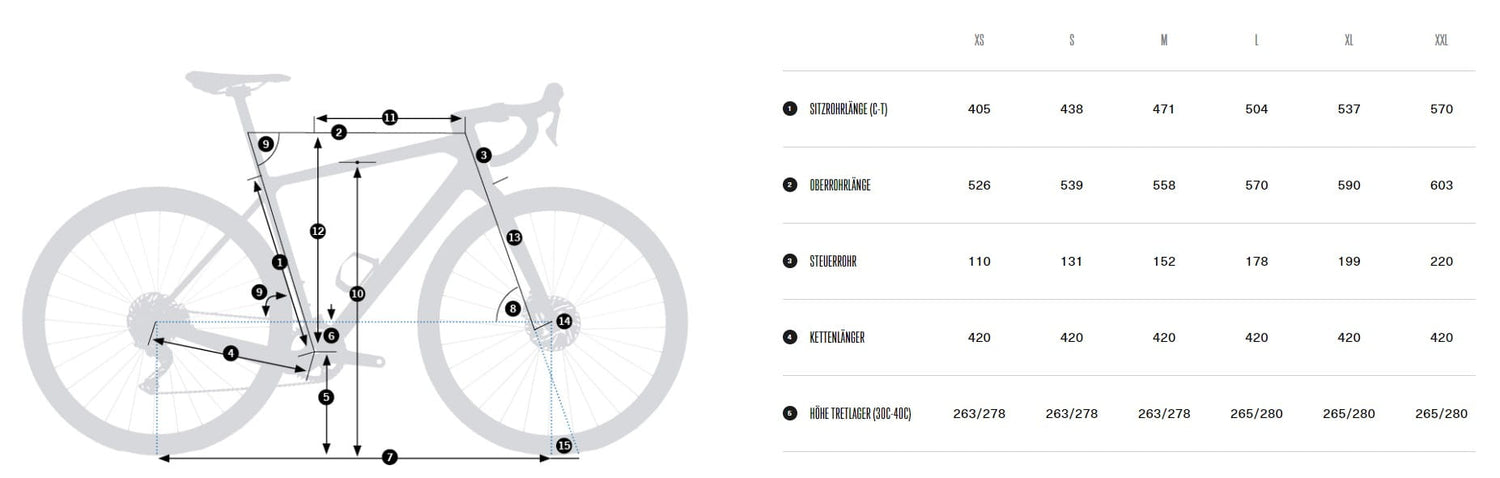
Task: Click the STEUERROHR row label
Action: point(833,261)
